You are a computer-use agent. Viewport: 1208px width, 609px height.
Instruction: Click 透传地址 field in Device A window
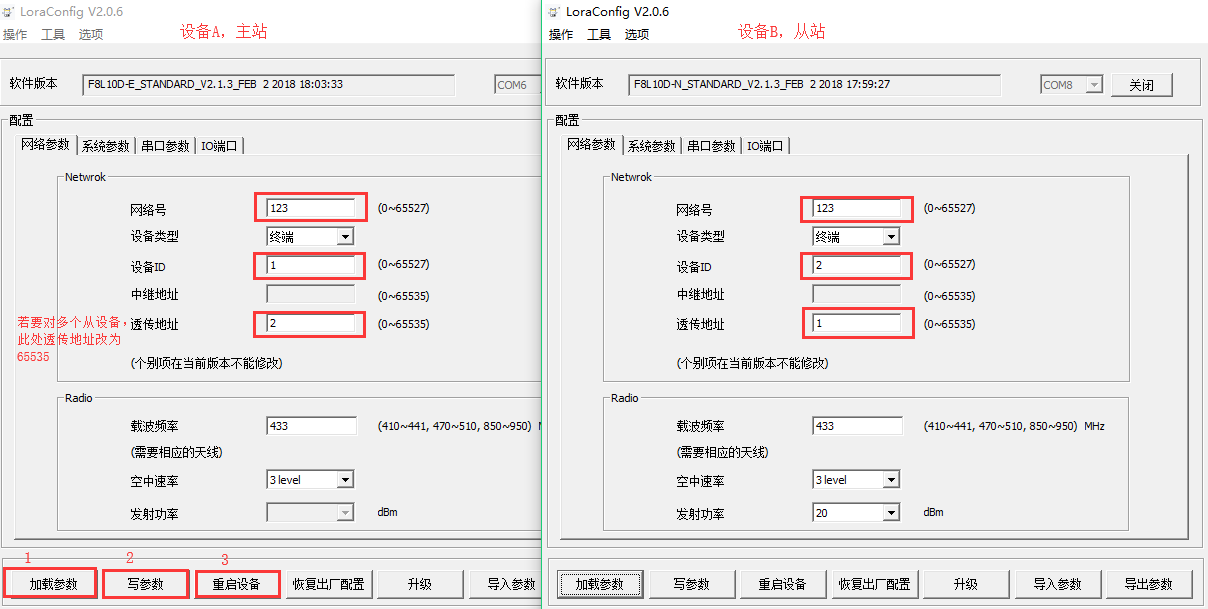tap(311, 324)
